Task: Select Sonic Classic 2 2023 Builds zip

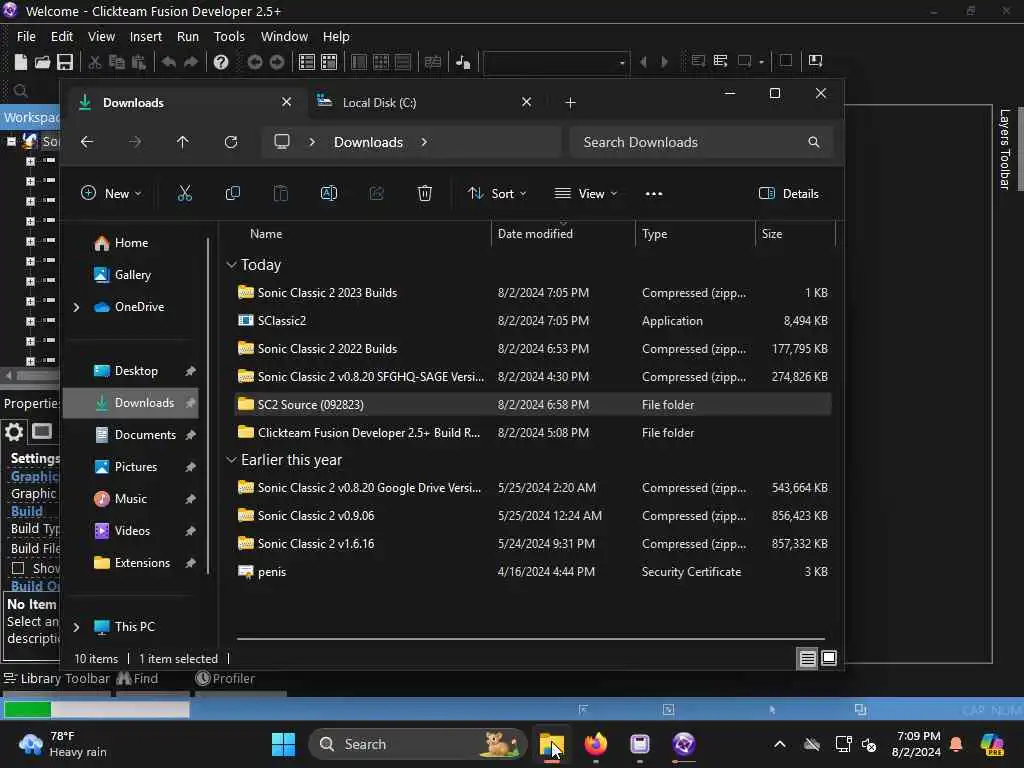Action: click(533, 293)
